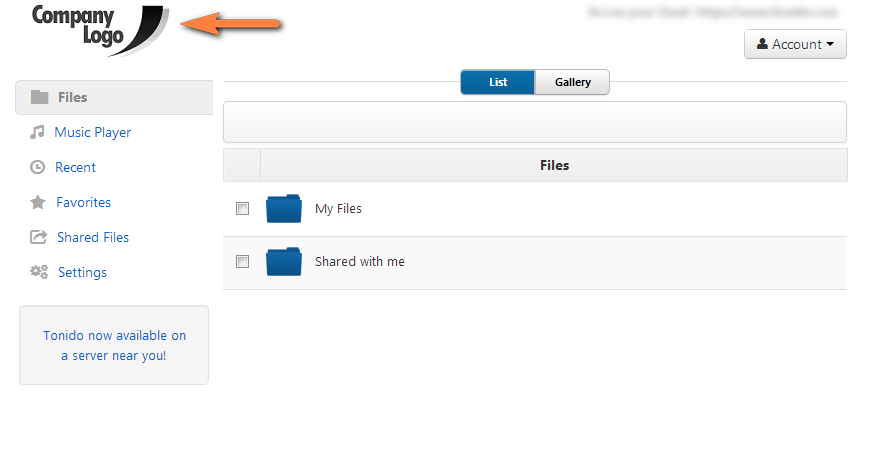Select the Files folder icon in sidebar
Image resolution: width=871 pixels, height=475 pixels.
coord(39,97)
